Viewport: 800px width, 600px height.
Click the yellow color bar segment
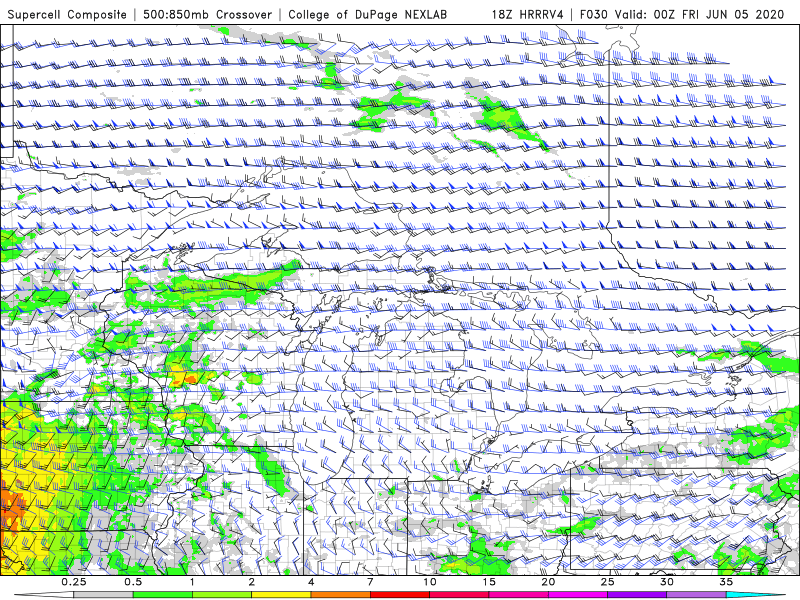coord(281,595)
